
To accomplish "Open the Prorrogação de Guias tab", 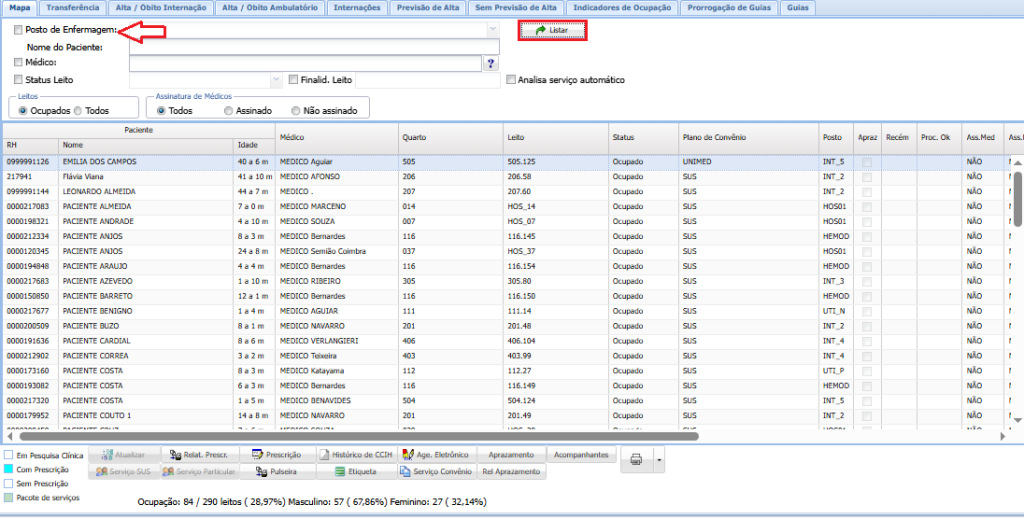I will click(729, 8).
